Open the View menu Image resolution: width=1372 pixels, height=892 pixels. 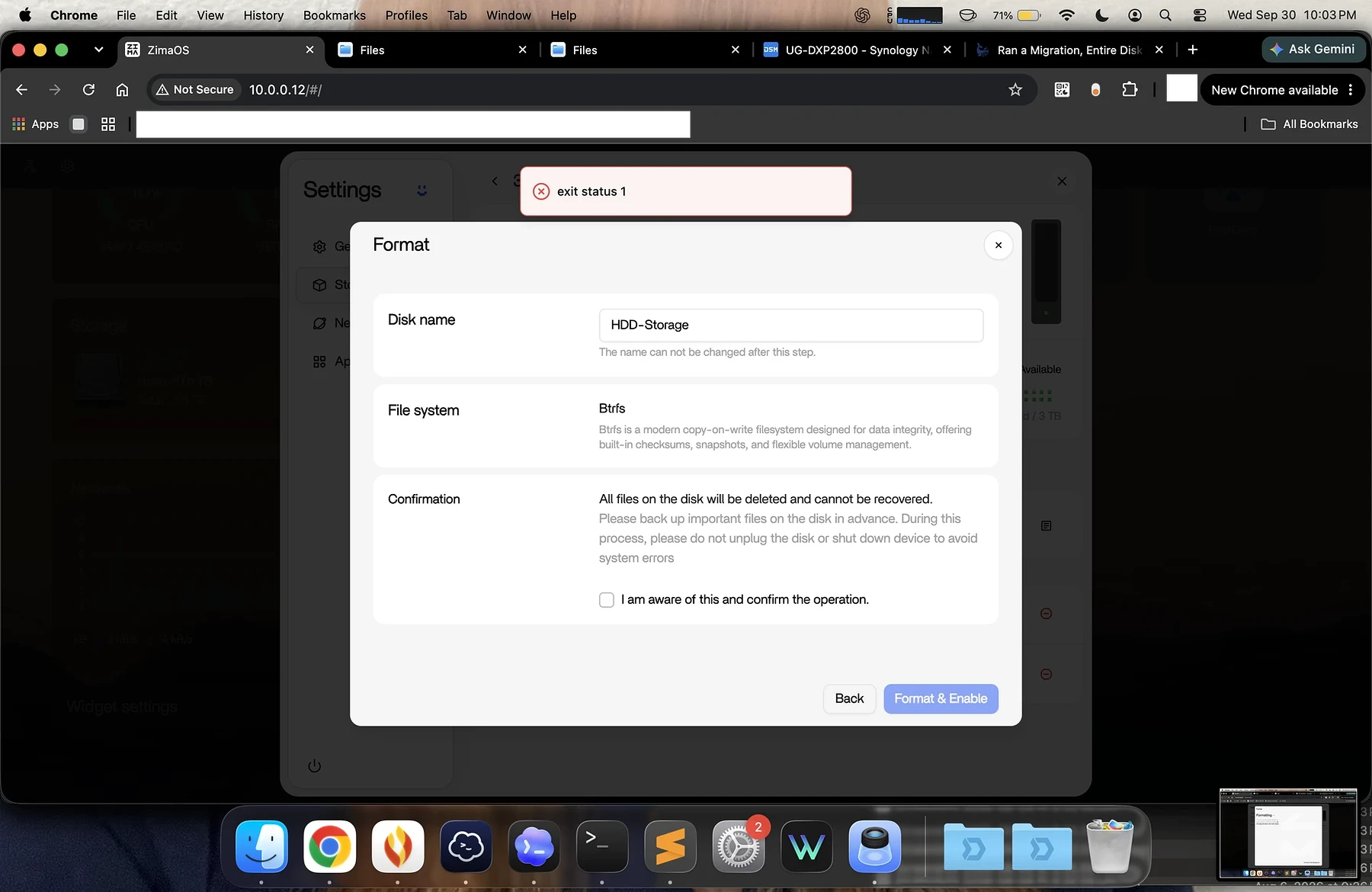(x=210, y=15)
